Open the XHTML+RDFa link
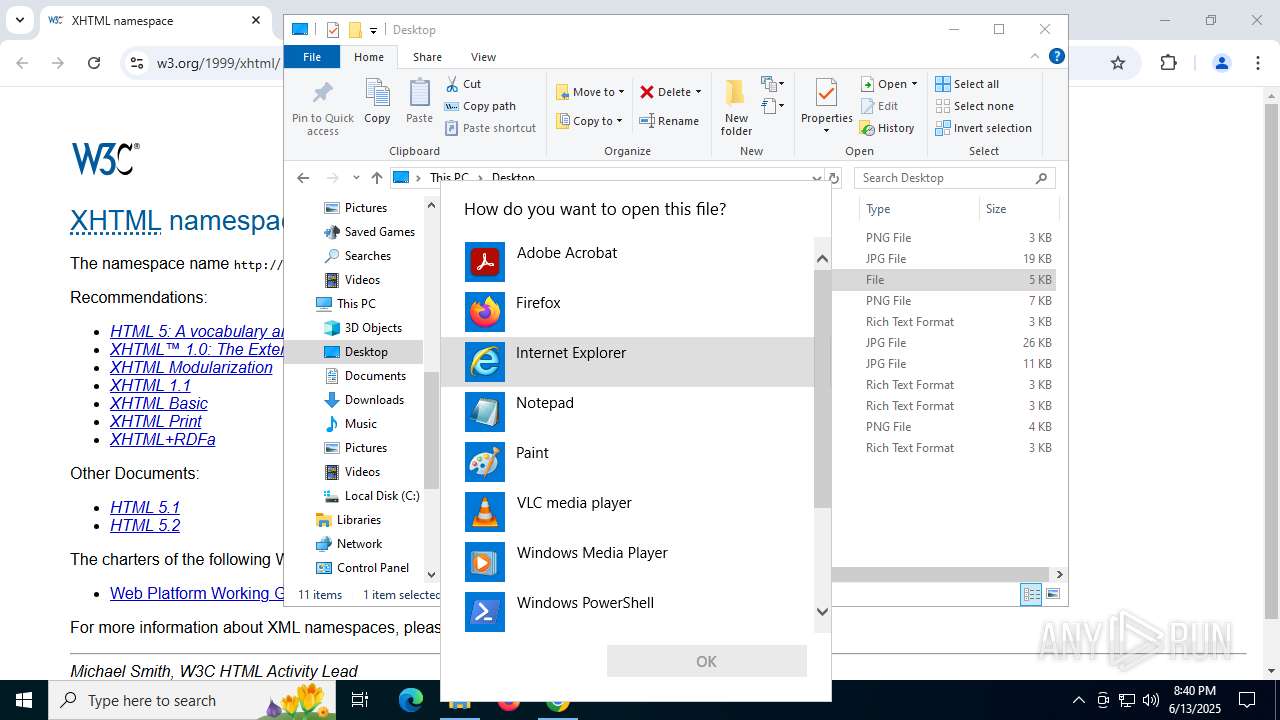Screen dimensions: 1280x720 163,439
